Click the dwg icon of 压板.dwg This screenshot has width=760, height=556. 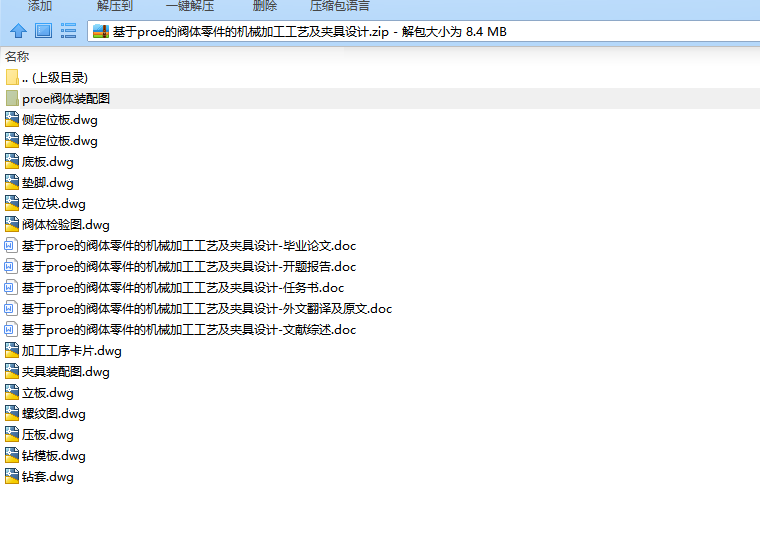click(12, 434)
